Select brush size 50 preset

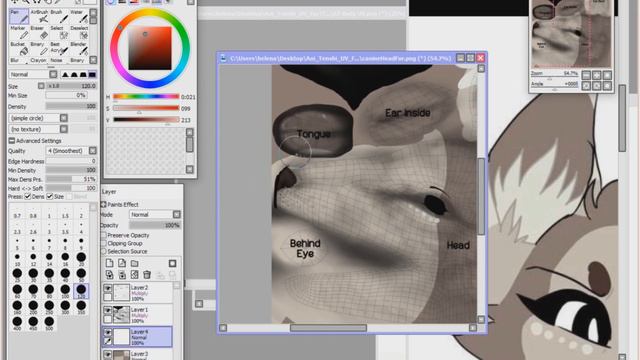[x=81, y=275]
